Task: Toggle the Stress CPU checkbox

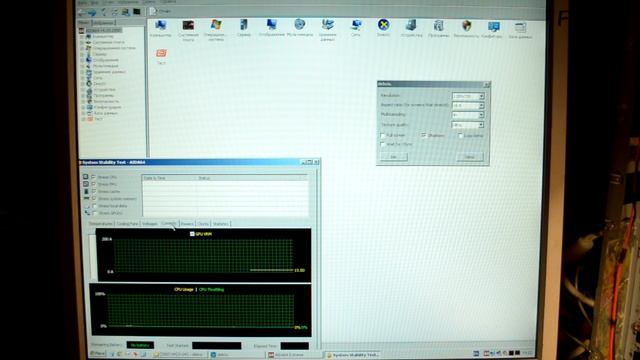Action: coord(94,177)
